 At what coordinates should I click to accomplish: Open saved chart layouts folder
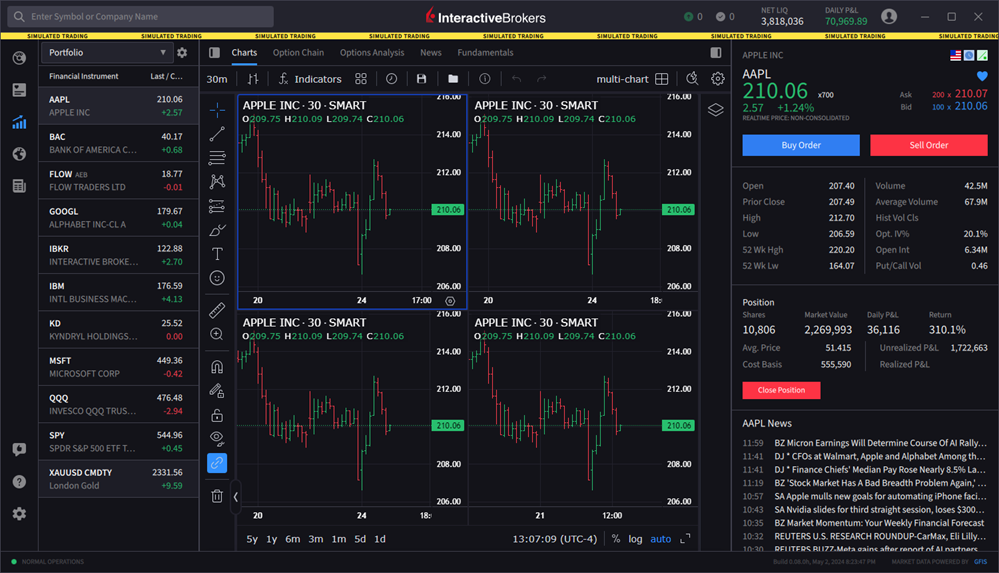pyautogui.click(x=453, y=79)
